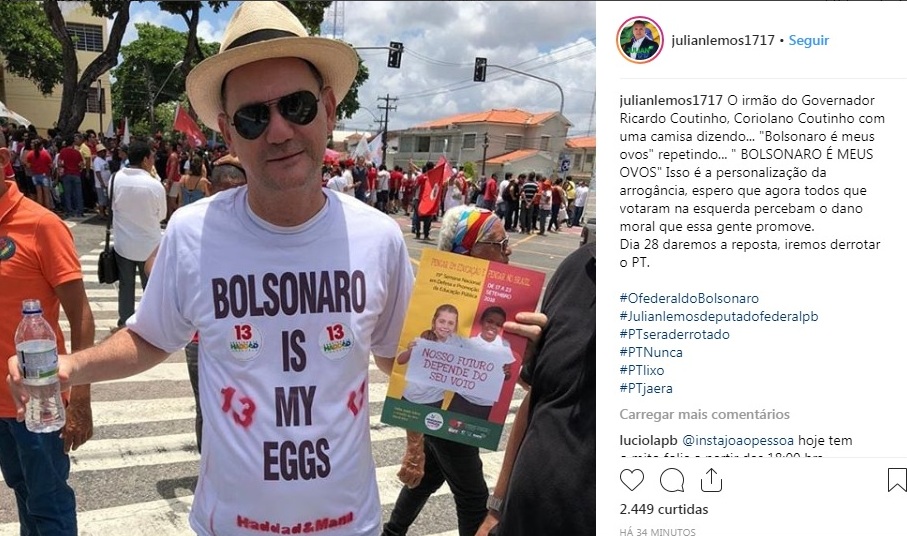Open hashtag #PTNunca
Image resolution: width=907 pixels, height=536 pixels.
point(651,352)
